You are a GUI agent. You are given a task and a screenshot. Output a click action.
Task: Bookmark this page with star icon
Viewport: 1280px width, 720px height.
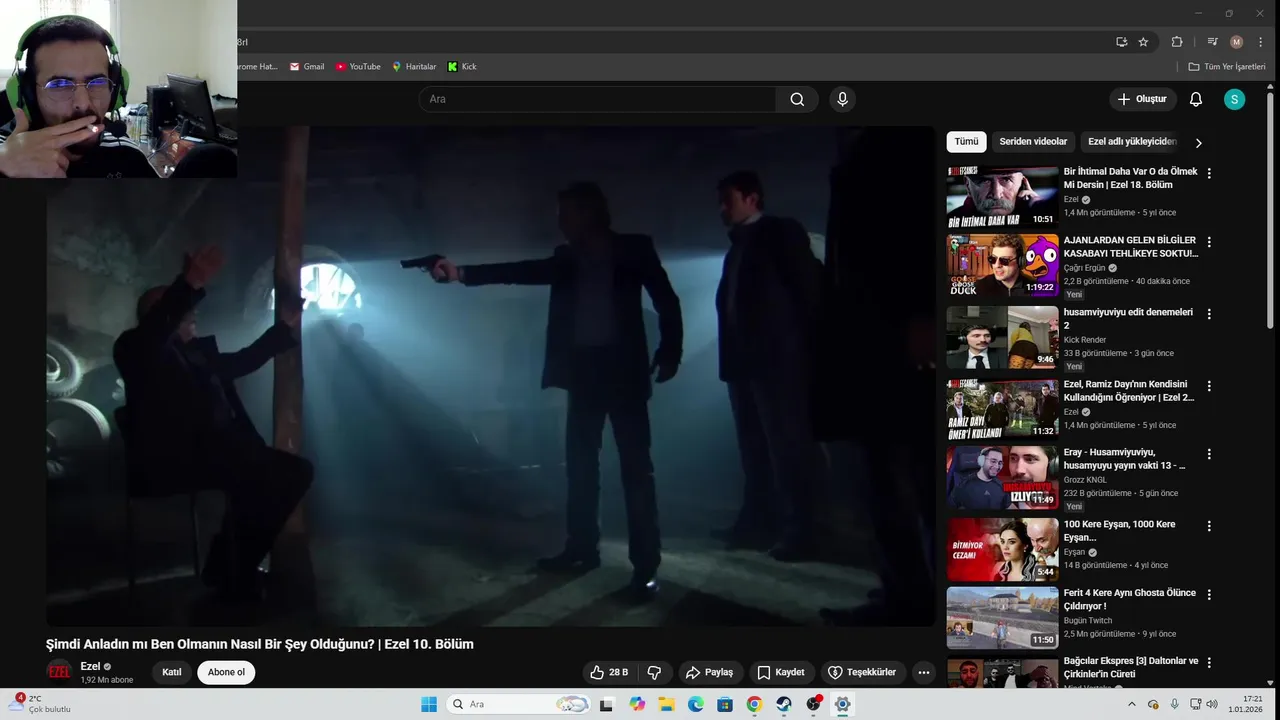pos(1143,42)
